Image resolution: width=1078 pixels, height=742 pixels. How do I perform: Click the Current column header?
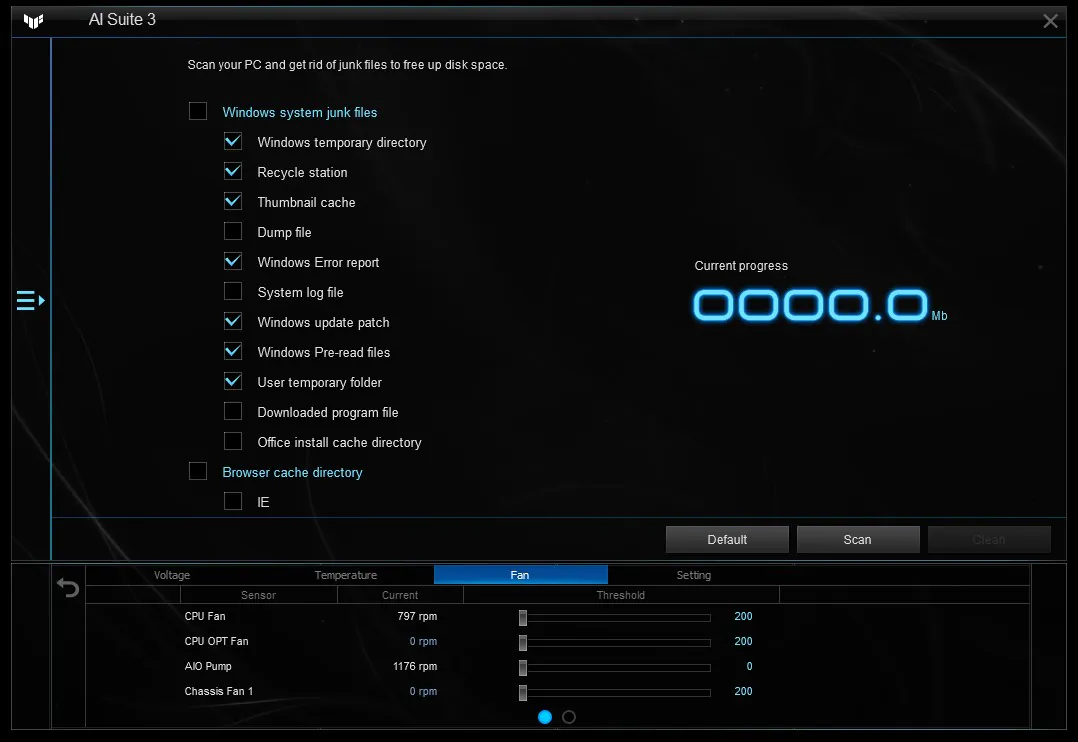click(400, 595)
